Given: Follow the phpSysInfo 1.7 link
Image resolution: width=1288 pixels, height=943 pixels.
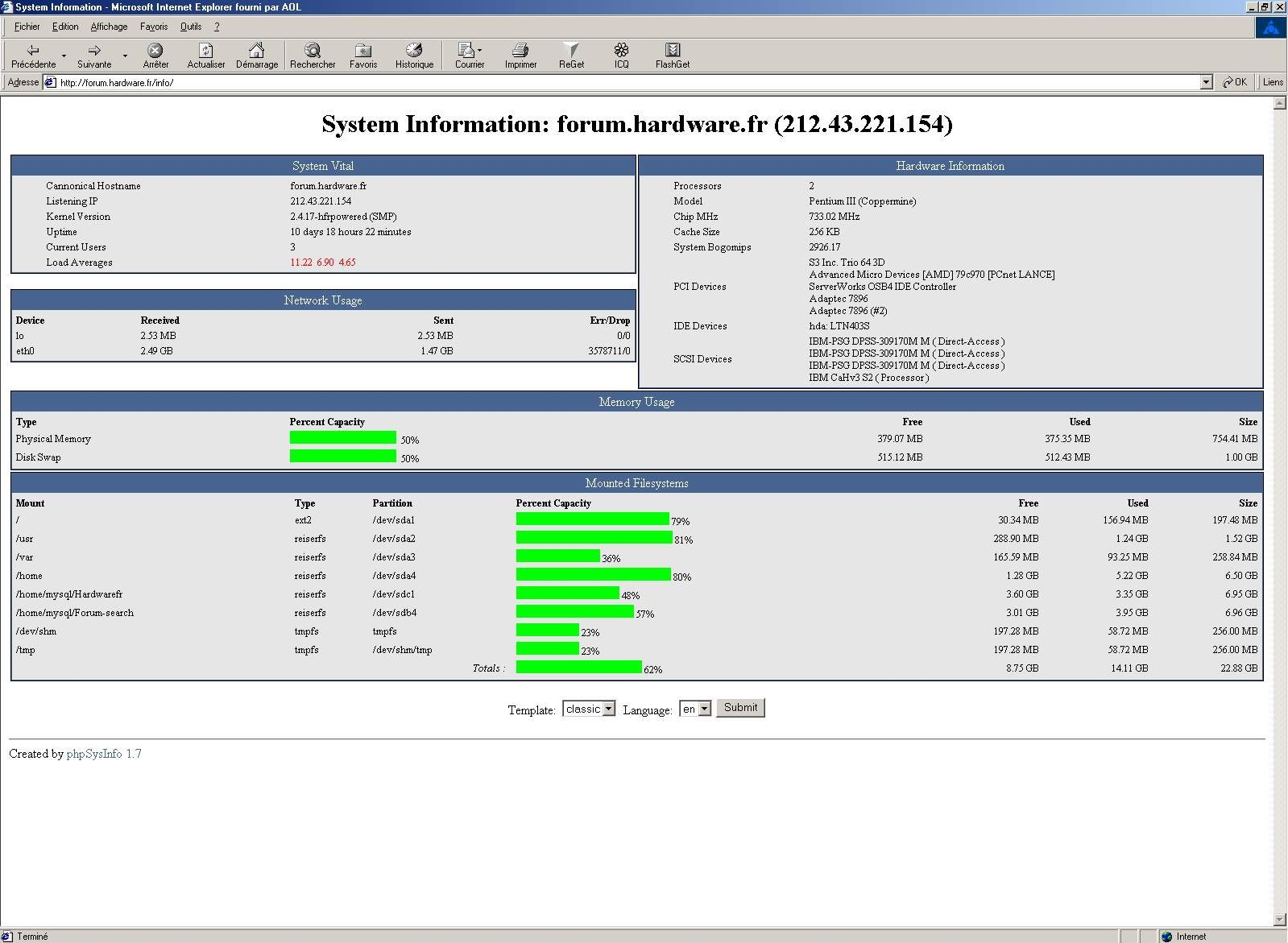Looking at the screenshot, I should pos(103,754).
